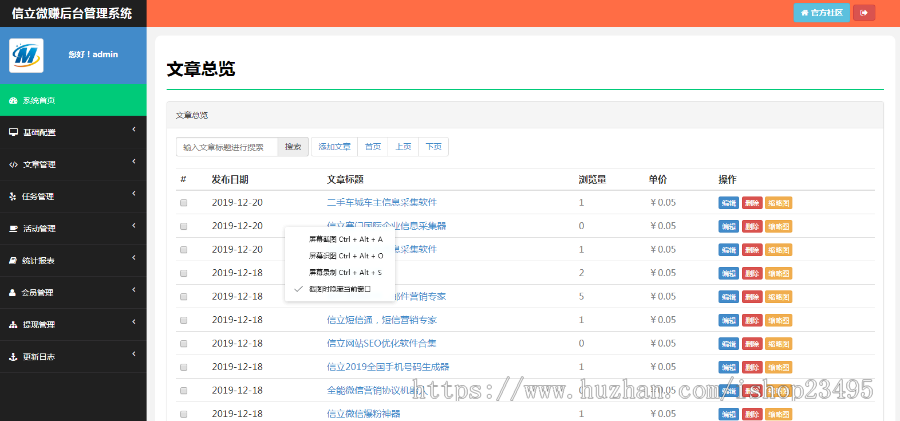Screen dimensions: 900x421
Task: Tick checkbox for 信立厦门国际企业信息采集器 row
Action: (184, 226)
